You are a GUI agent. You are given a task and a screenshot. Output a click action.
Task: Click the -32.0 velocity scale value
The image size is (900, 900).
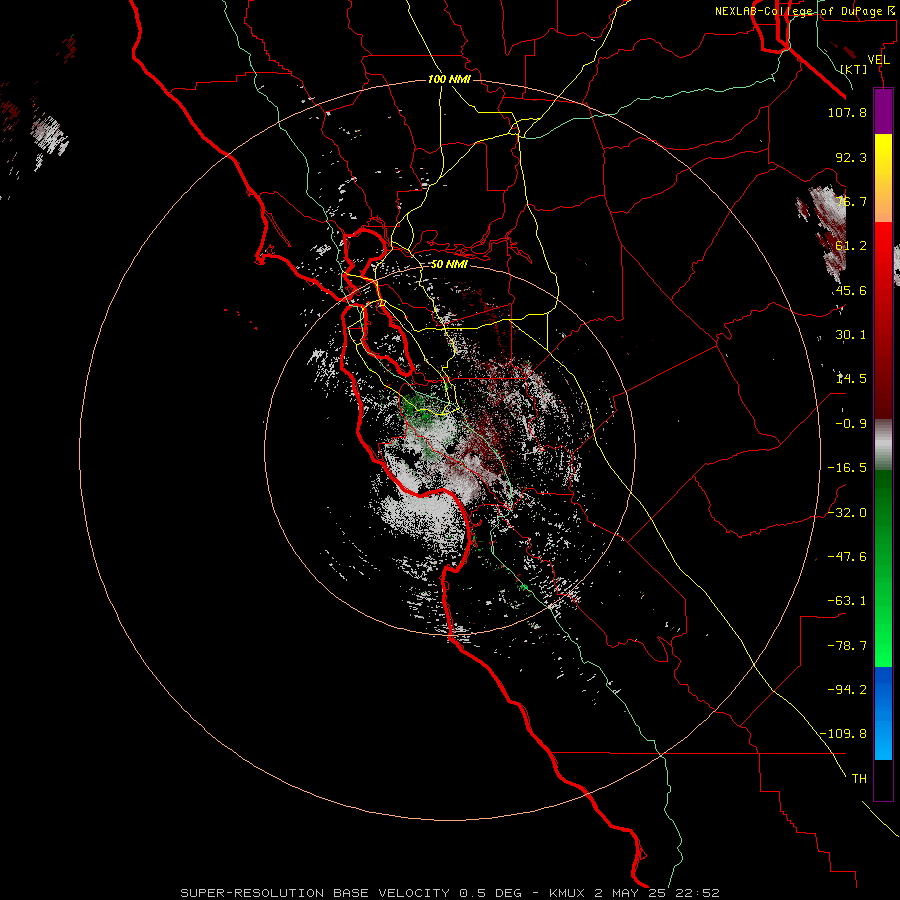pos(847,513)
